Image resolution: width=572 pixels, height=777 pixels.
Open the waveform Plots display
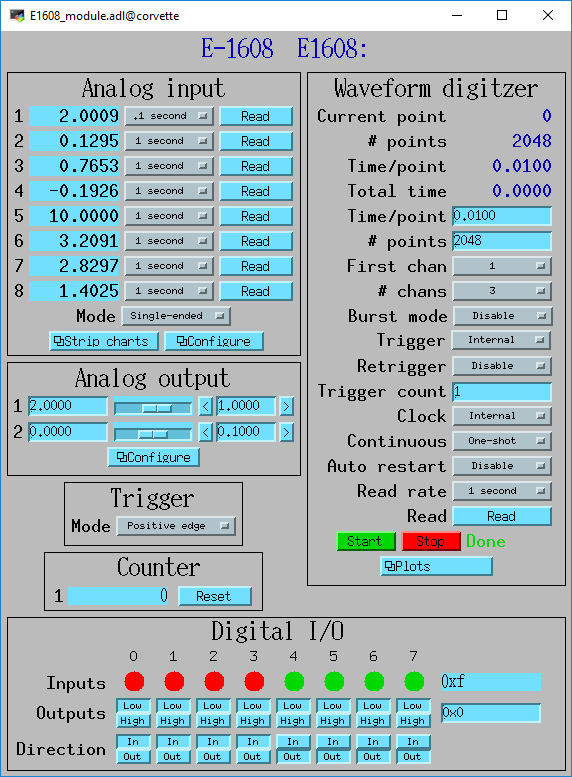click(x=436, y=566)
